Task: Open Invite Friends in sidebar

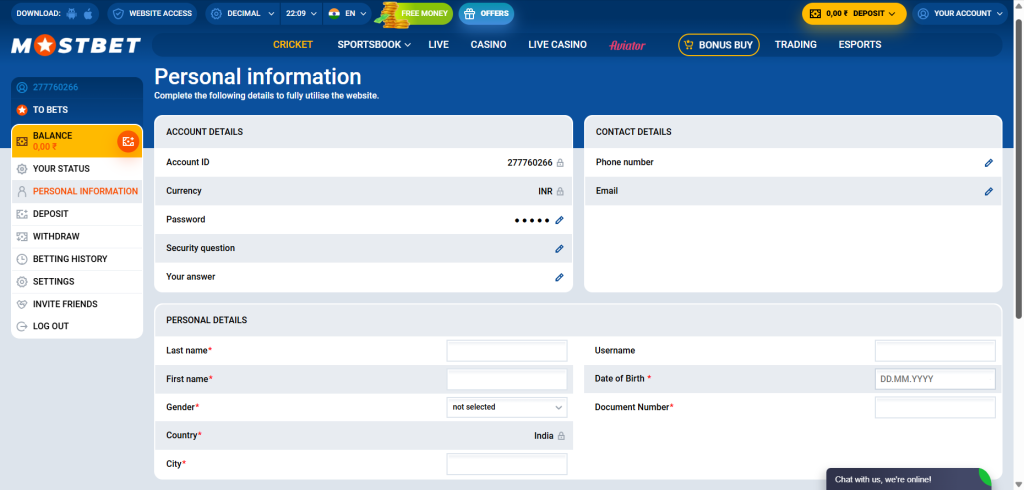Action: pyautogui.click(x=77, y=304)
